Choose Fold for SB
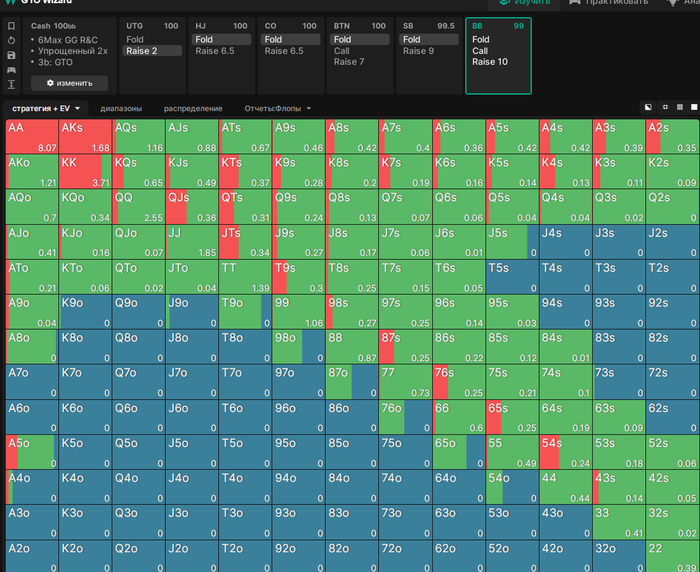 (429, 40)
